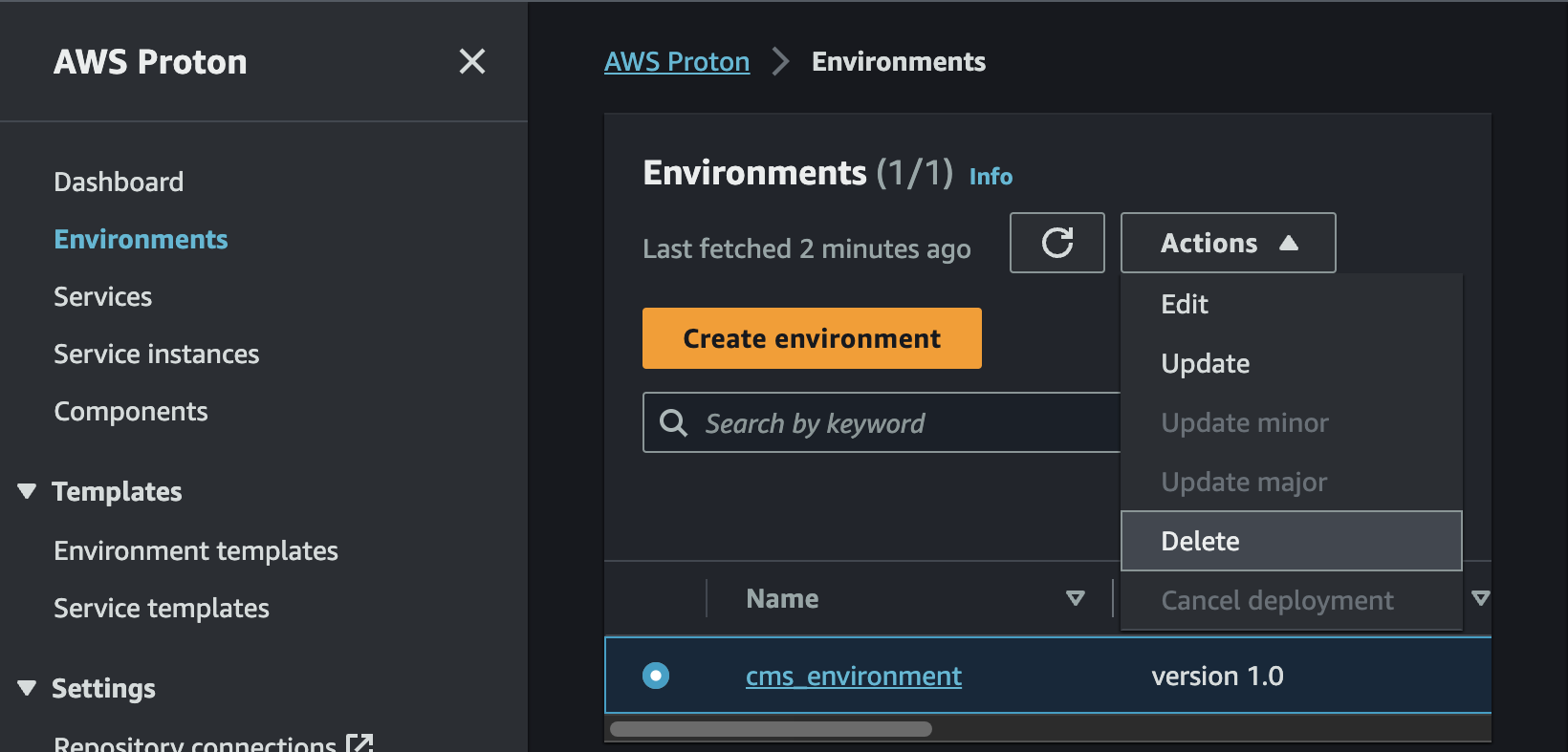The image size is (1568, 752).
Task: Open Services in sidebar
Action: pos(102,296)
